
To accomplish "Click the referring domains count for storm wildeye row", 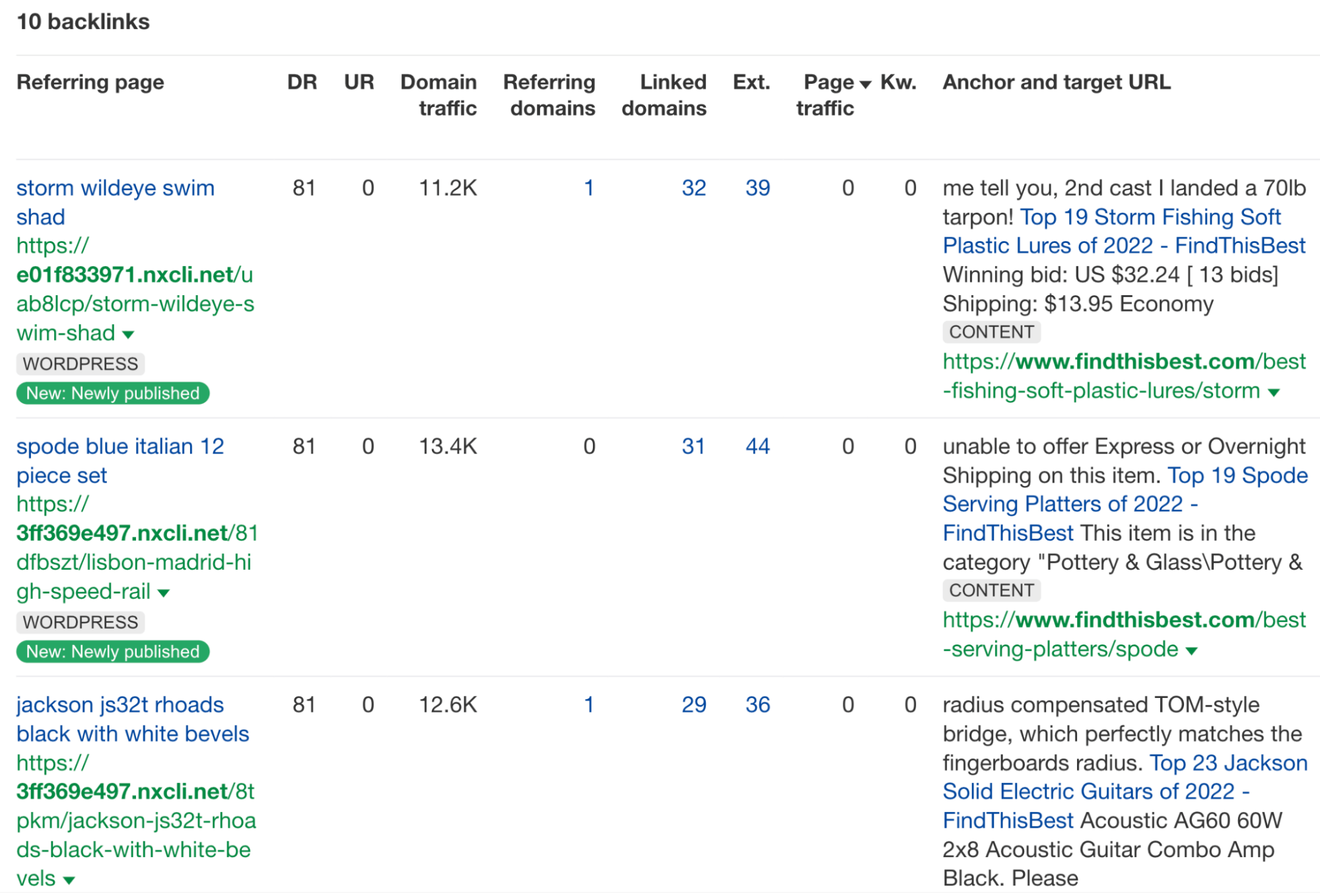I will [588, 188].
